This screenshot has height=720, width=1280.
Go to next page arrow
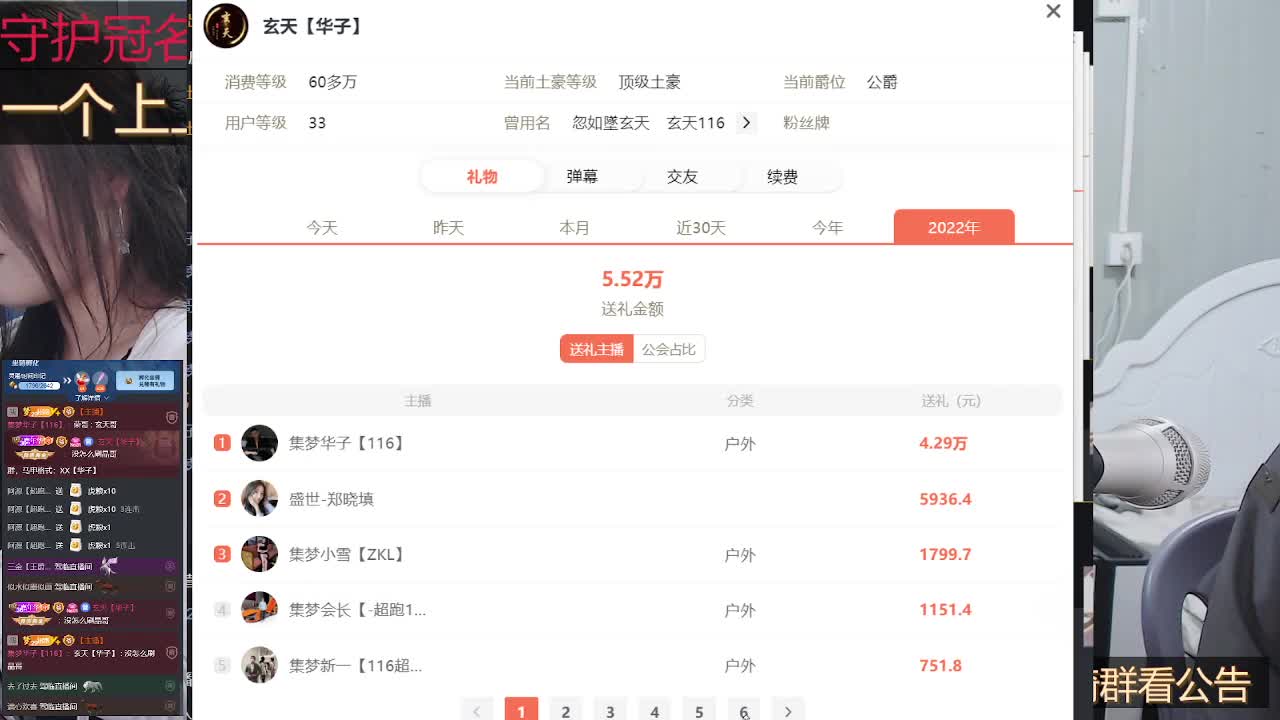point(788,711)
